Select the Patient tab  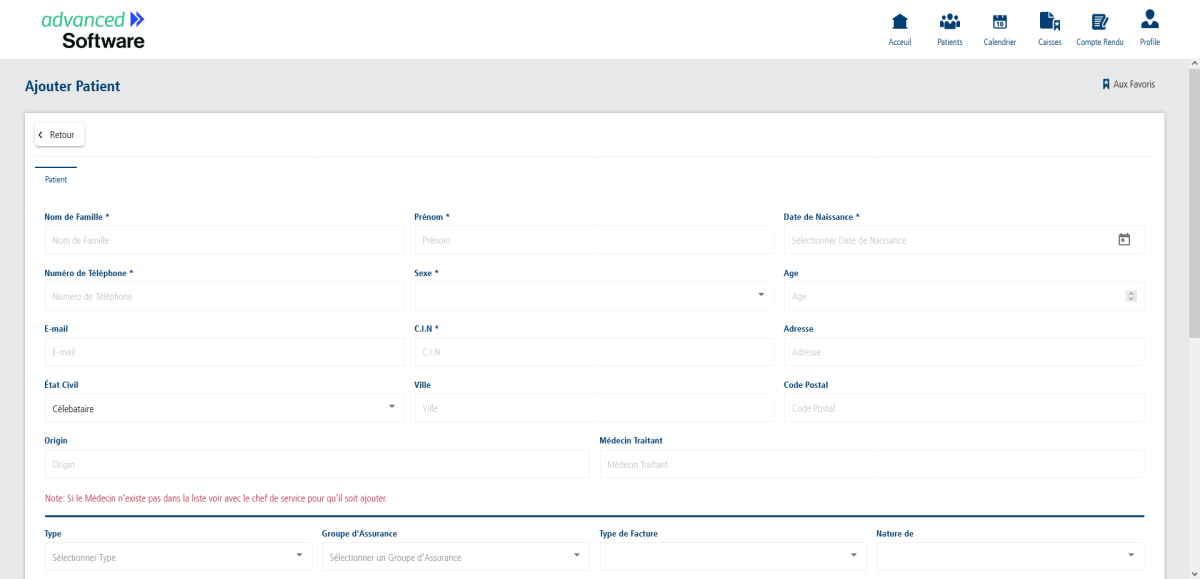pyautogui.click(x=56, y=180)
